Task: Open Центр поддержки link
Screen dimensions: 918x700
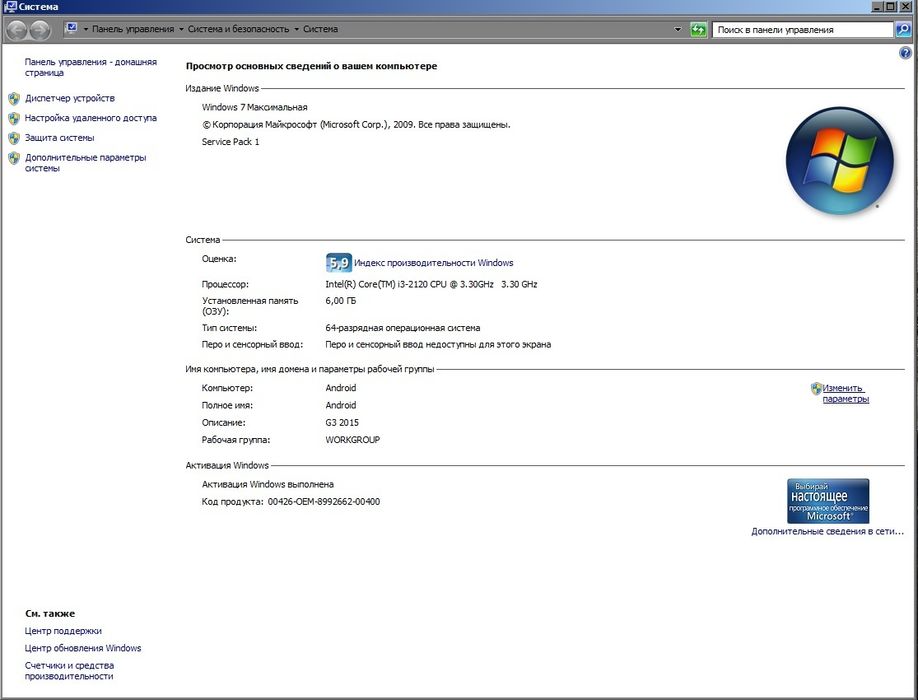Action: [63, 631]
